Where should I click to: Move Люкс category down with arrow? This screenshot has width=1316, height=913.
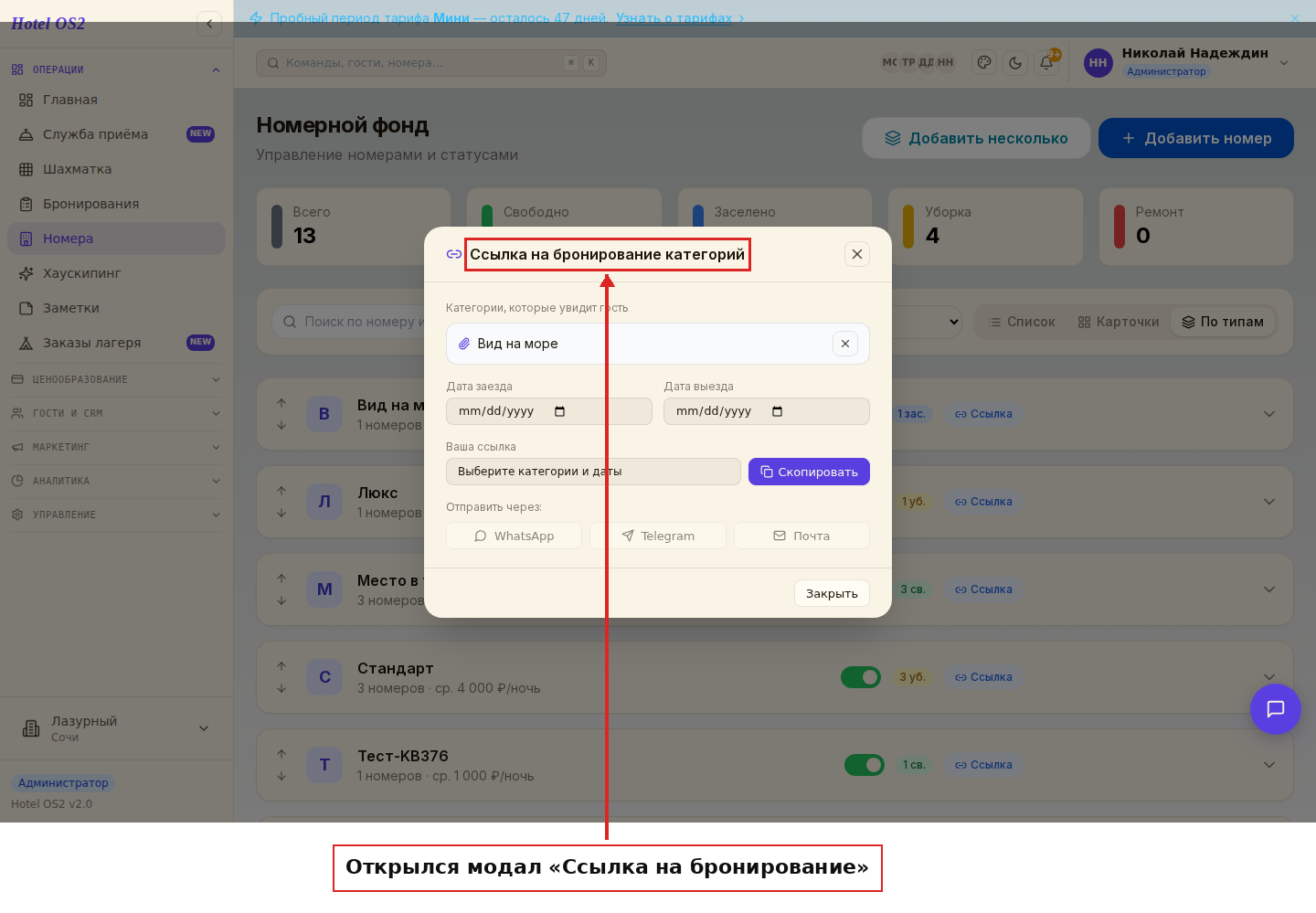tap(281, 513)
